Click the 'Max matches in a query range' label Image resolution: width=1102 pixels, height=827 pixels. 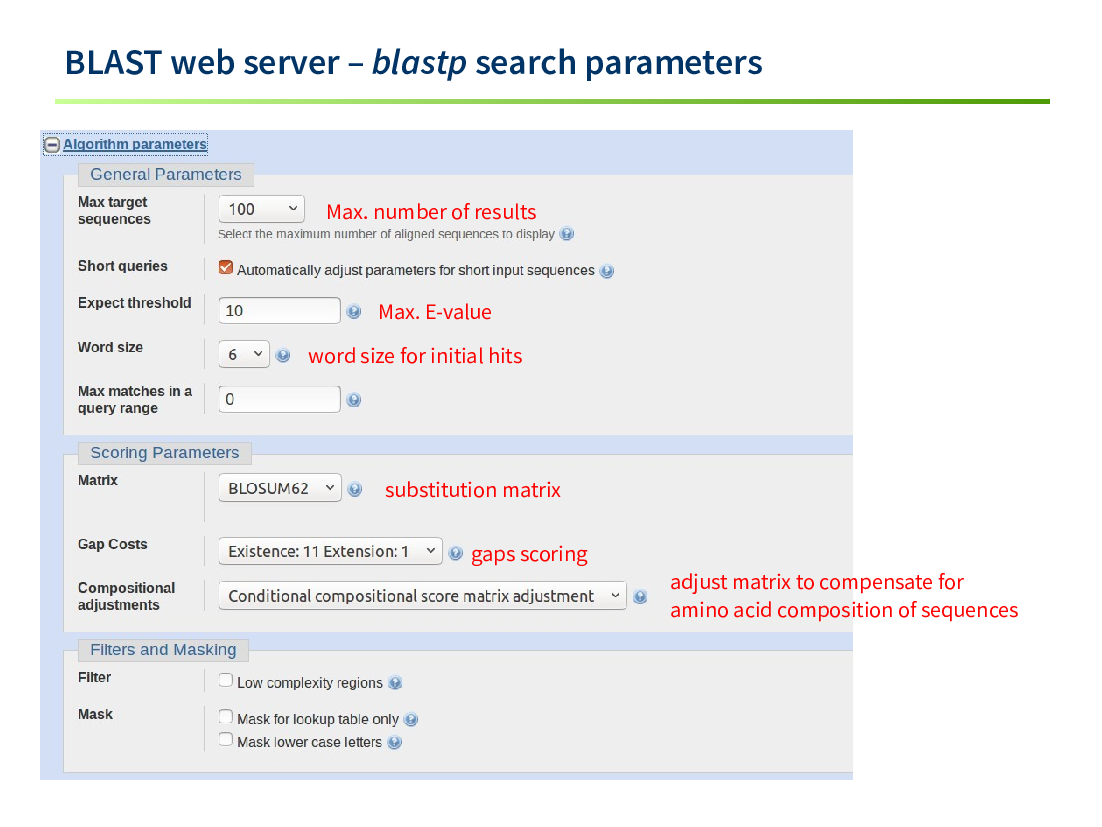tap(134, 400)
